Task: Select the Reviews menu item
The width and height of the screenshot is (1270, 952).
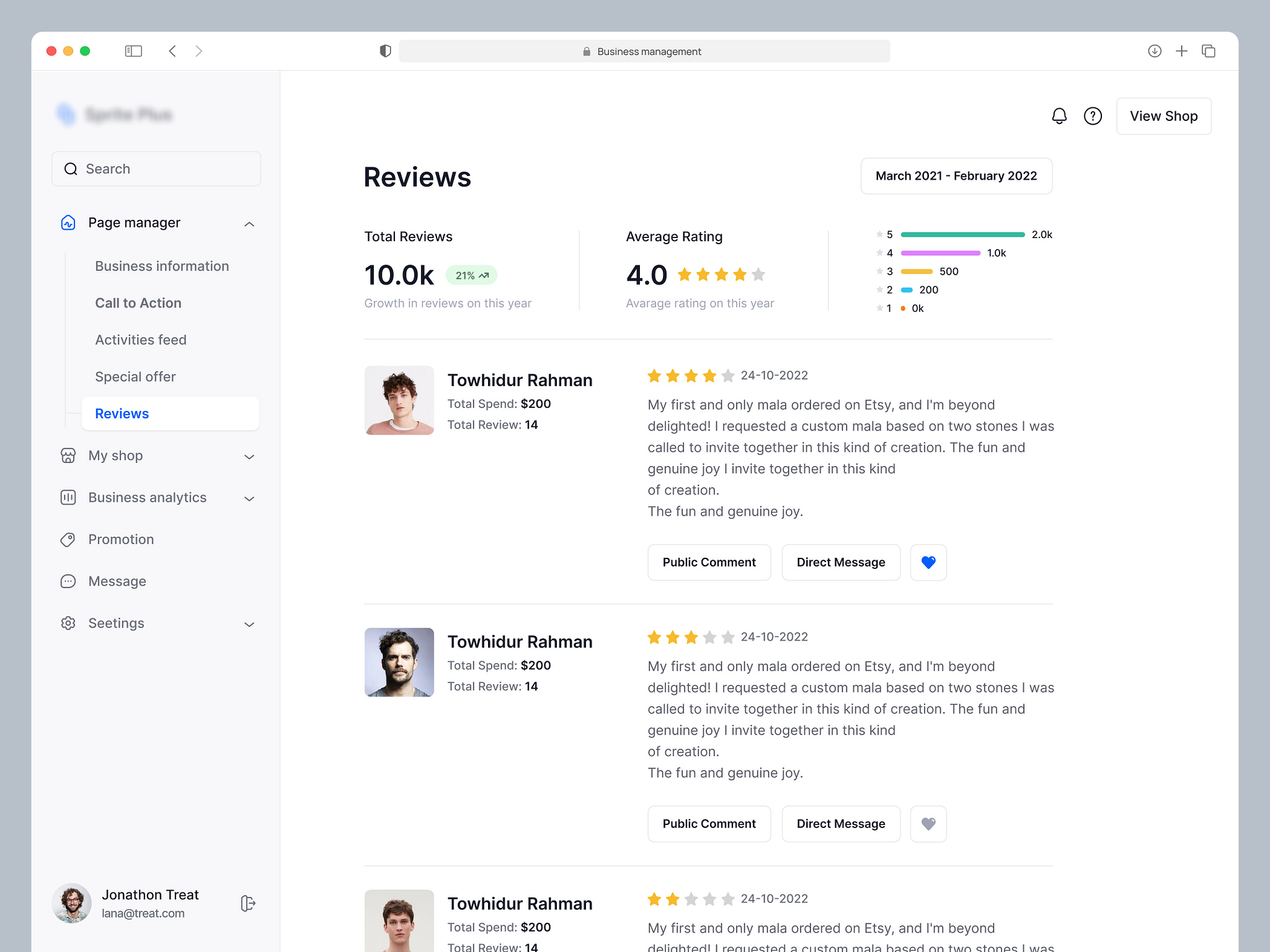Action: [171, 413]
